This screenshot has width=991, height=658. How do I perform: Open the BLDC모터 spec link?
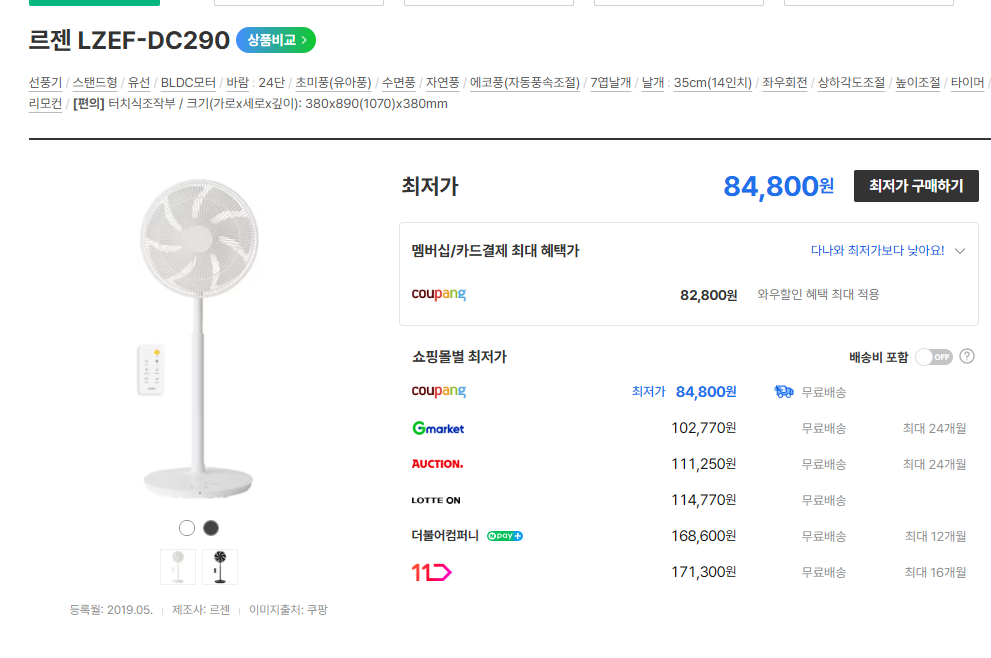[x=188, y=83]
